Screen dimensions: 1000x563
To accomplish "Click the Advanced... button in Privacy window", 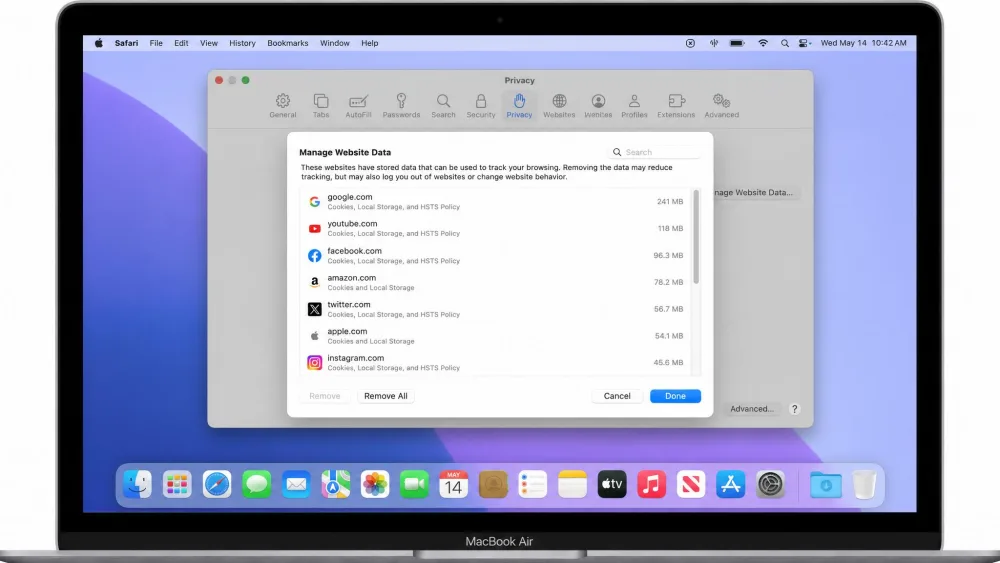I will 751,409.
